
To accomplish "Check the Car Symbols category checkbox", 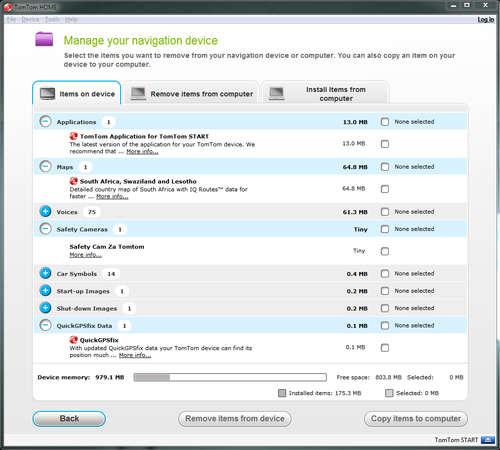I will 385,274.
